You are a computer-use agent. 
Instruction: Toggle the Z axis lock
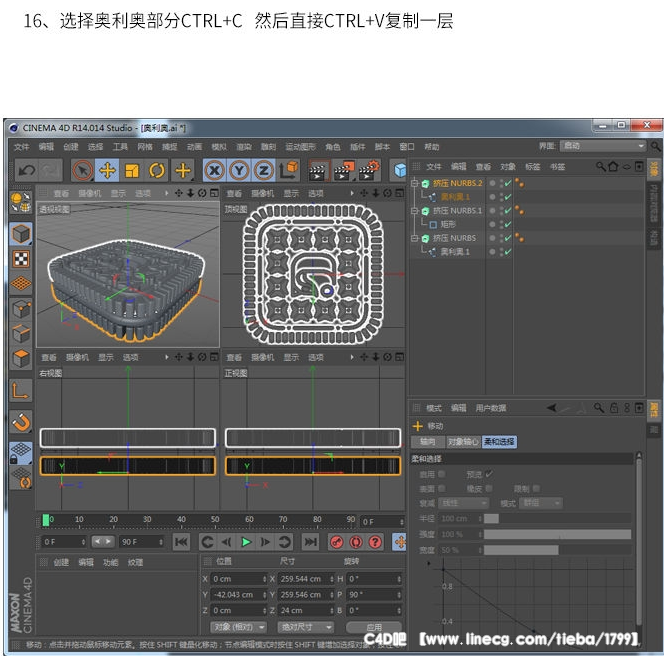pyautogui.click(x=264, y=170)
